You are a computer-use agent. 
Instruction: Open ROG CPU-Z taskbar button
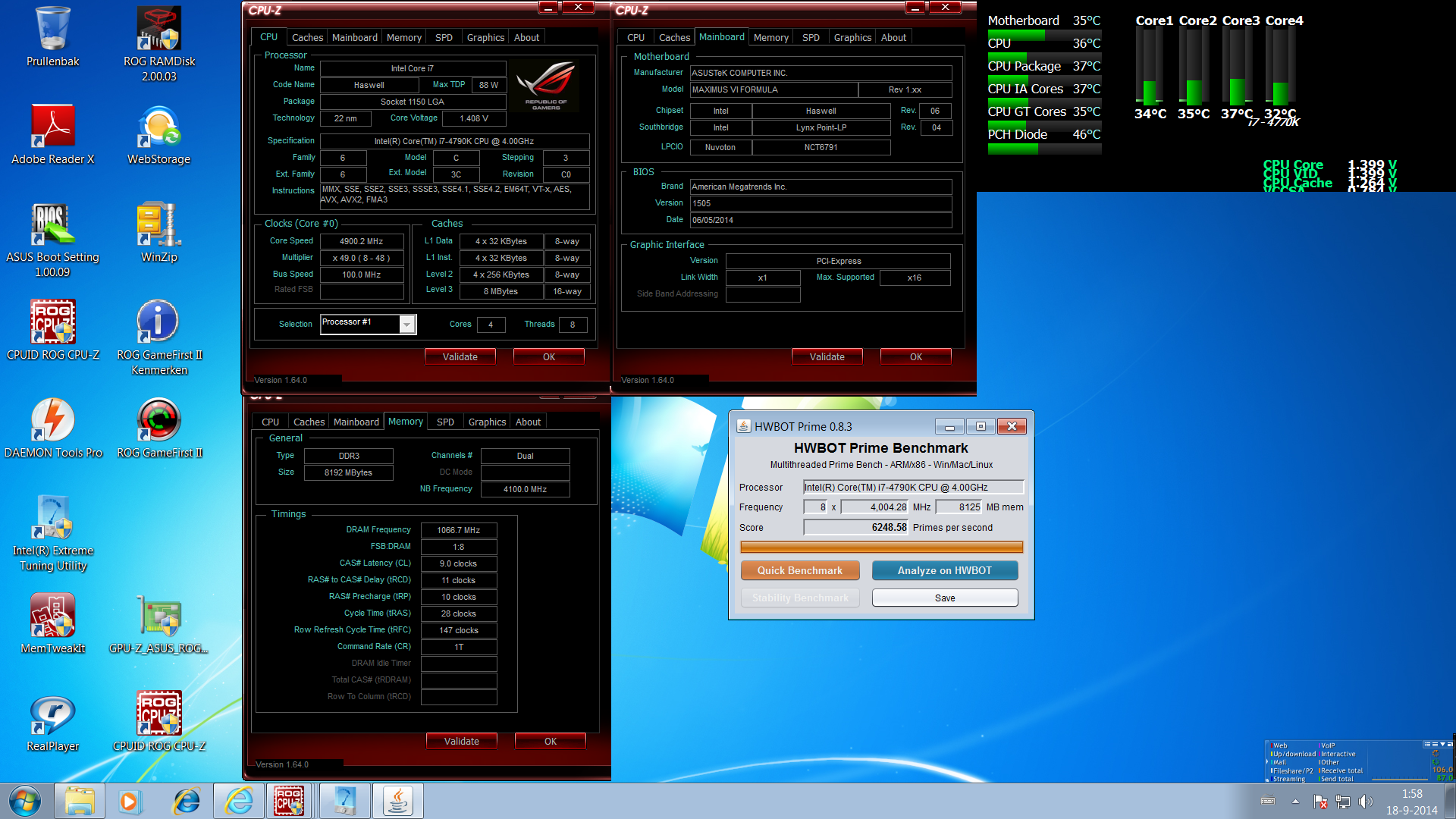click(x=289, y=801)
